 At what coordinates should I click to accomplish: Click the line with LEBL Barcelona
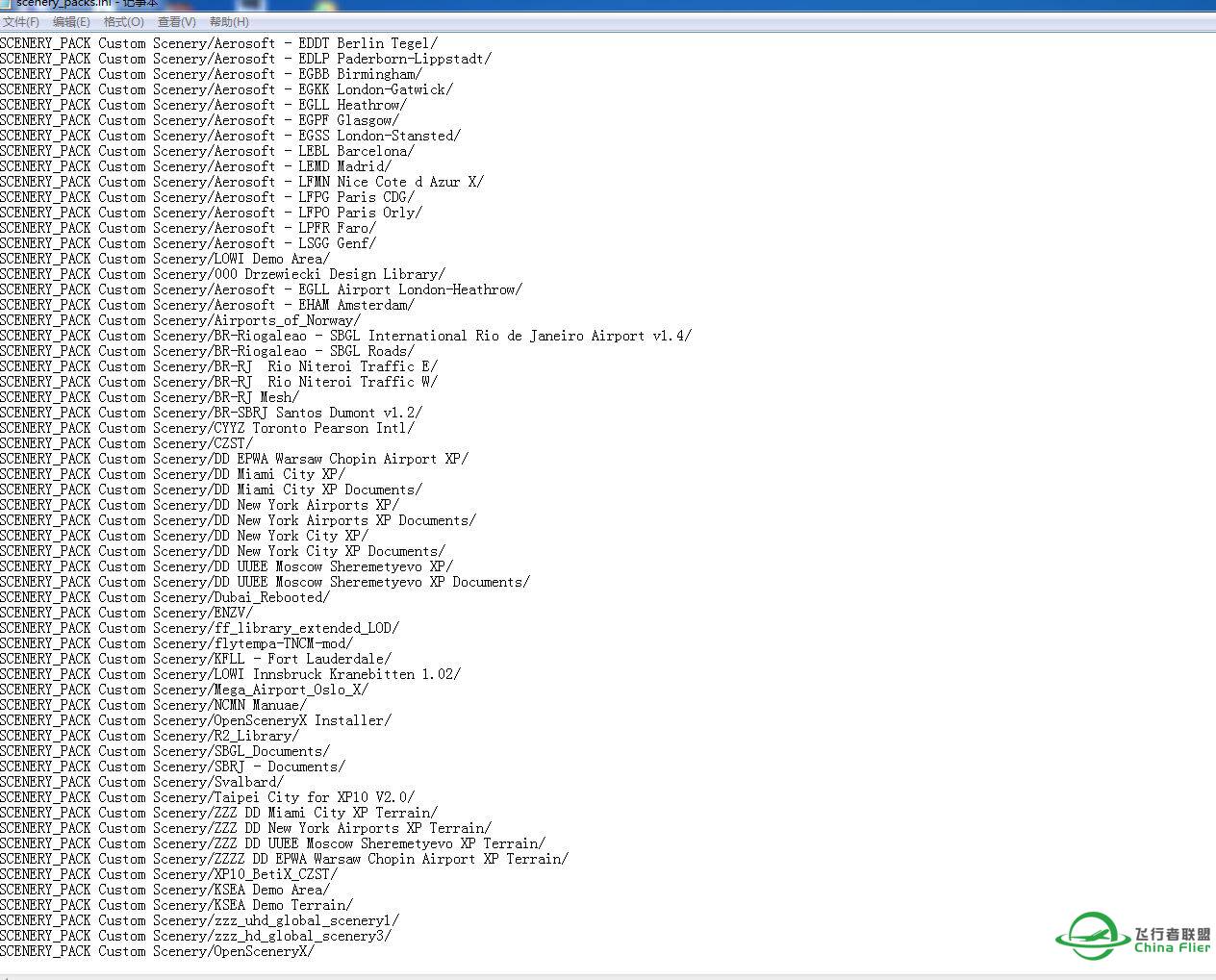coord(207,151)
